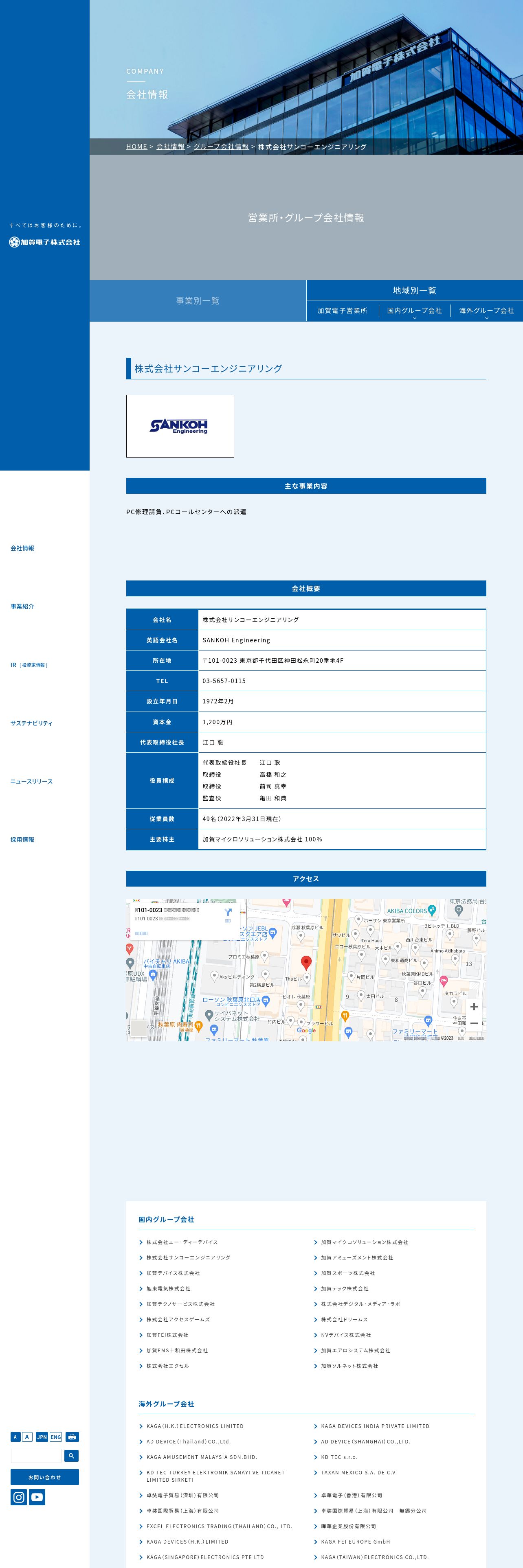Click the HOME breadcrumb link

136,147
